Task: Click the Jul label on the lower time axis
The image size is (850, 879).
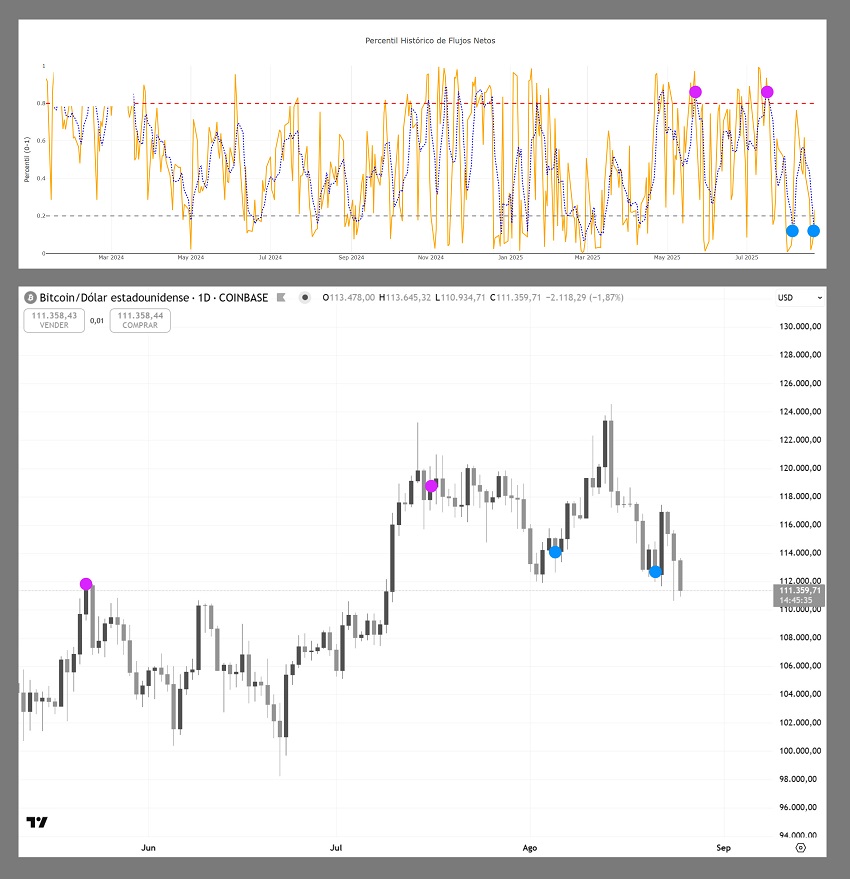Action: pos(336,848)
